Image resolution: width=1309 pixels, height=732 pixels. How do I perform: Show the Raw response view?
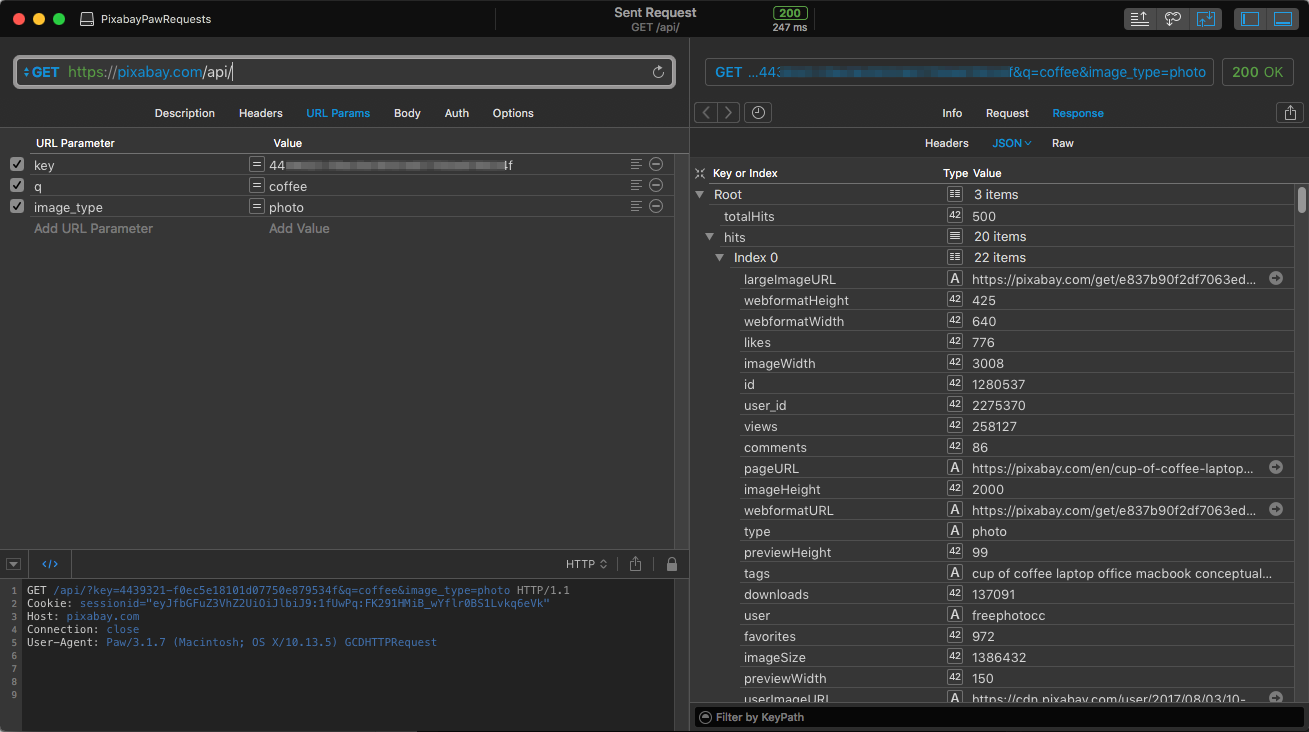(x=1063, y=143)
